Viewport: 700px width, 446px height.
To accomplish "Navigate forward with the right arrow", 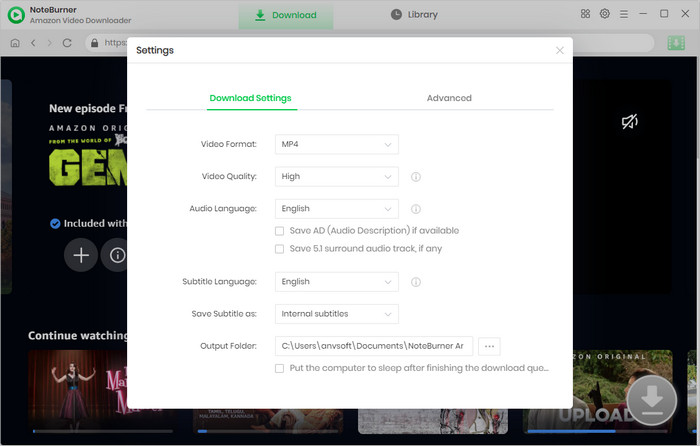I will (x=50, y=43).
